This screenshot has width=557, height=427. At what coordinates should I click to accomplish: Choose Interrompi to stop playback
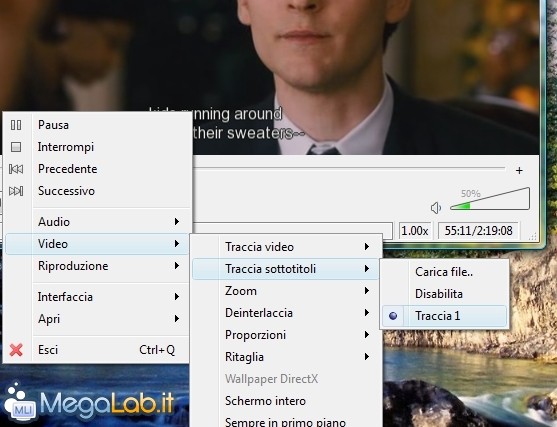point(97,147)
